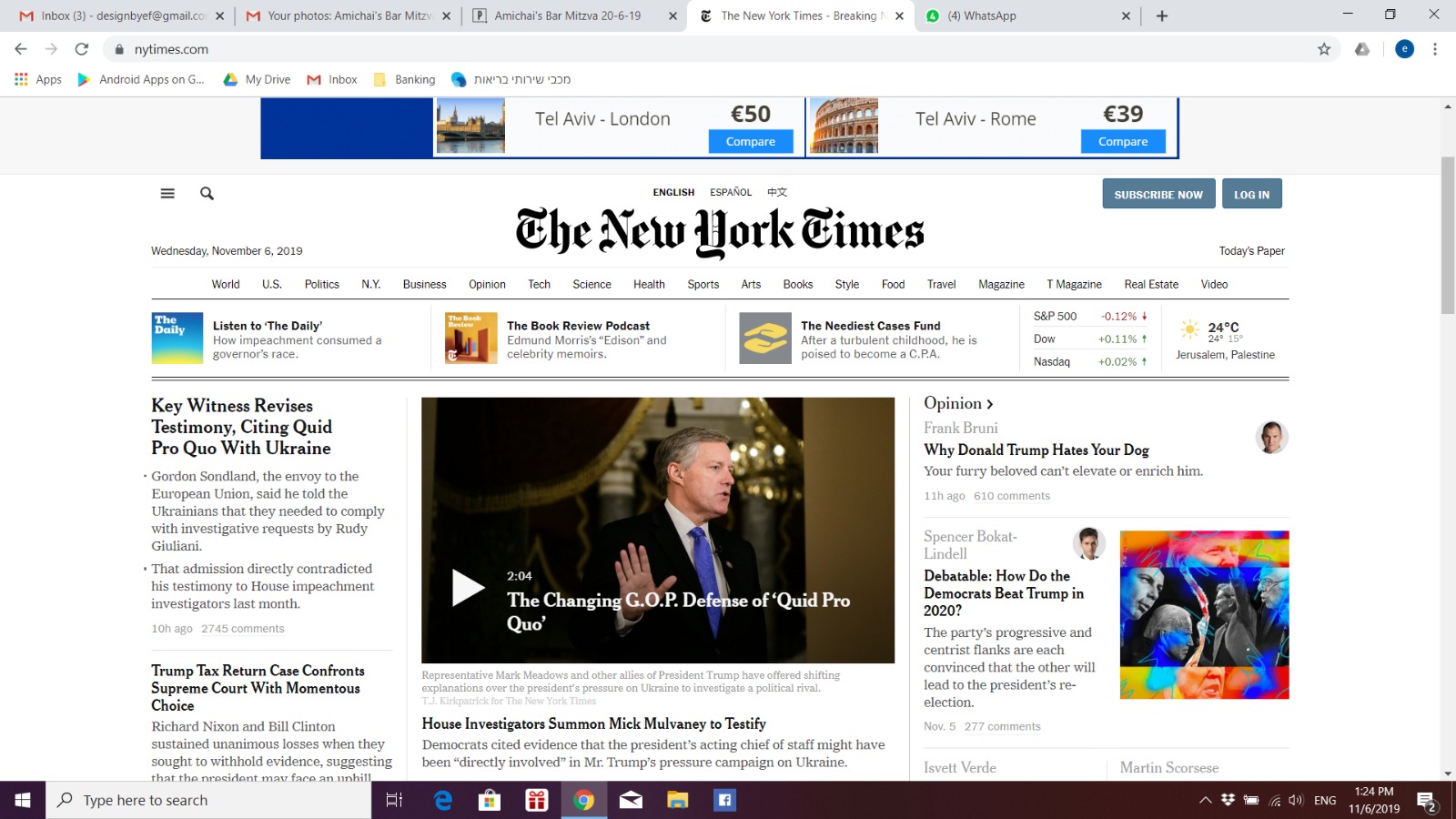Click the volume icon in system tray
This screenshot has width=1456, height=819.
tap(1296, 800)
